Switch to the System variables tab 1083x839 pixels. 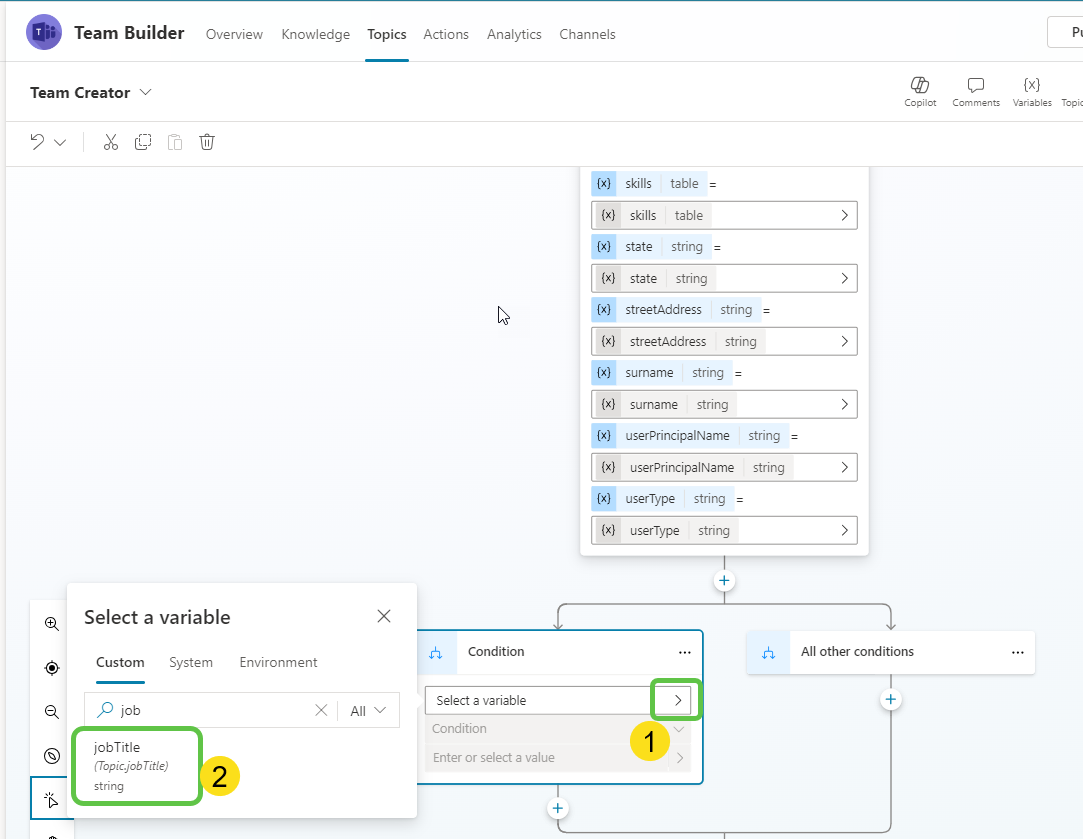[191, 662]
